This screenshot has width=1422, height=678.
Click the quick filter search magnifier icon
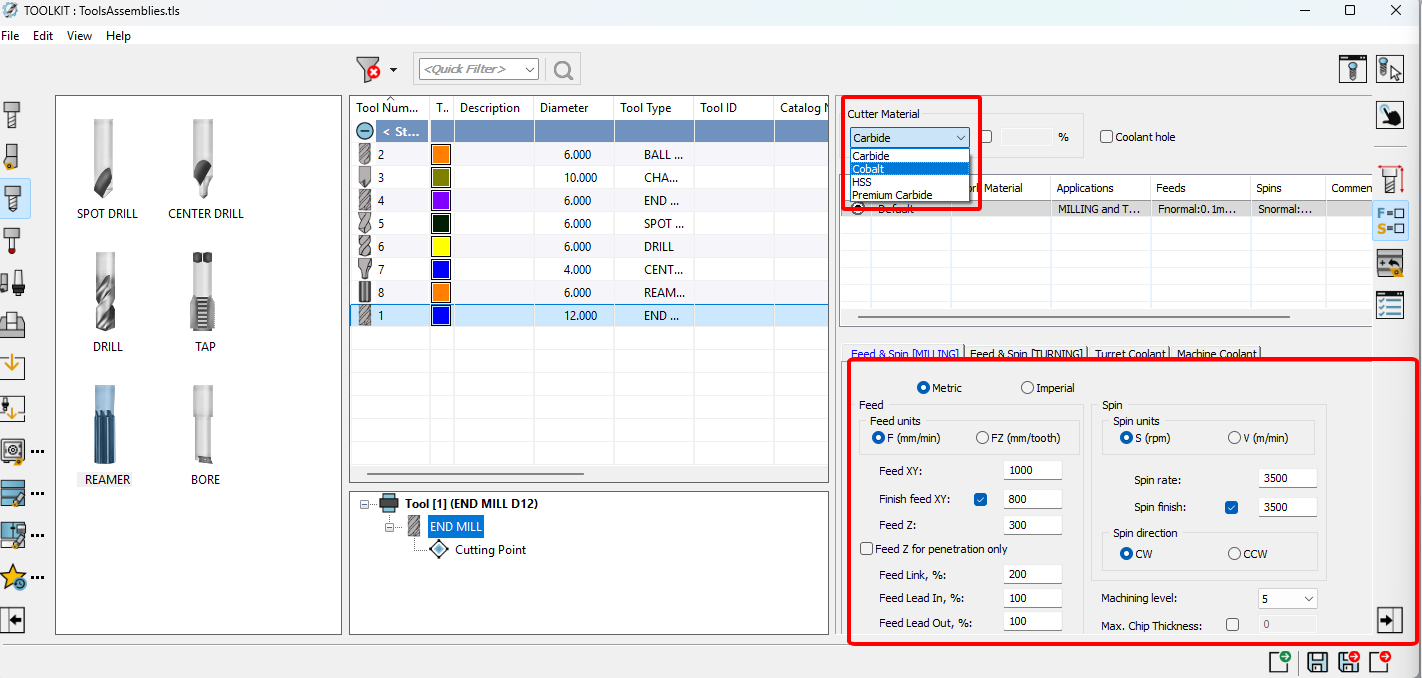563,69
